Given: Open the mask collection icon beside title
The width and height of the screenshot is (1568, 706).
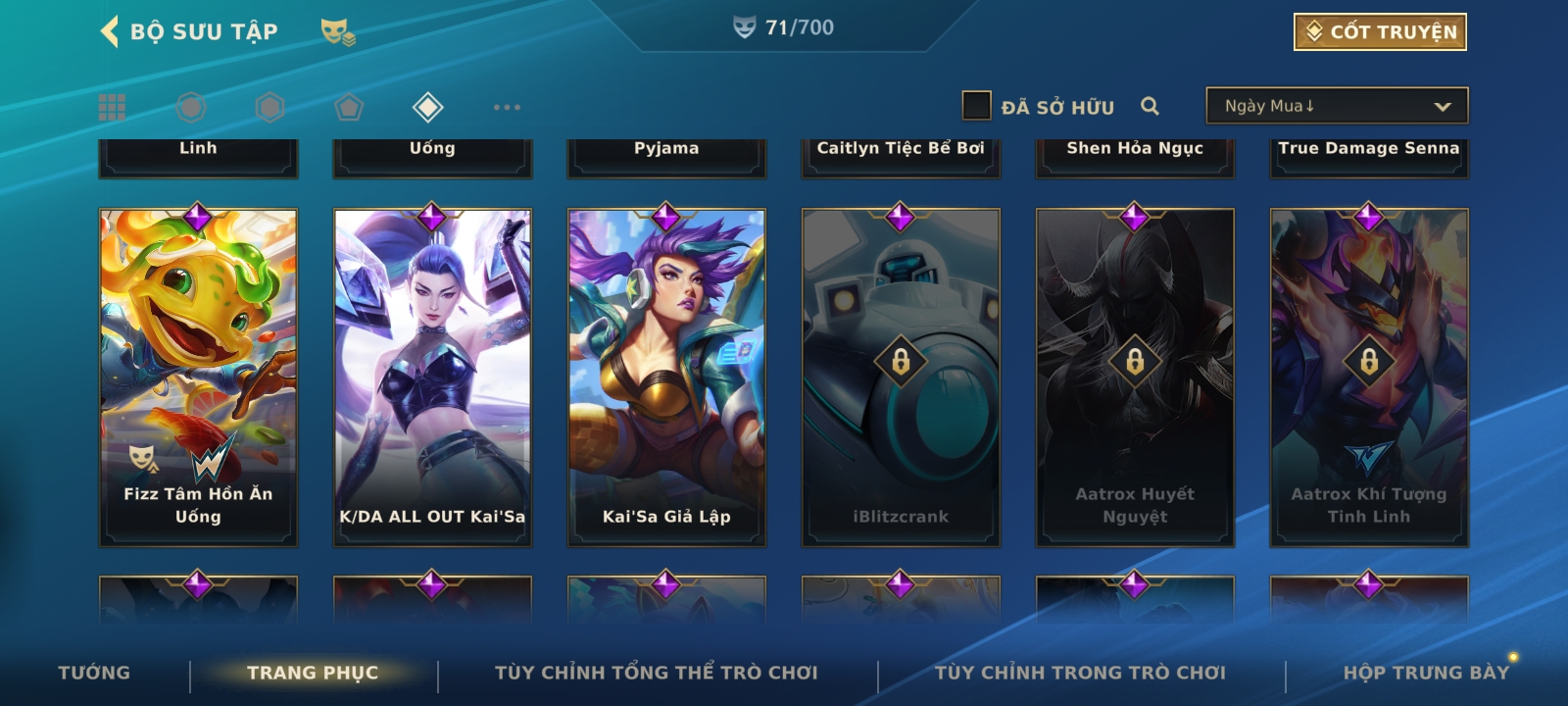Looking at the screenshot, I should tap(338, 32).
